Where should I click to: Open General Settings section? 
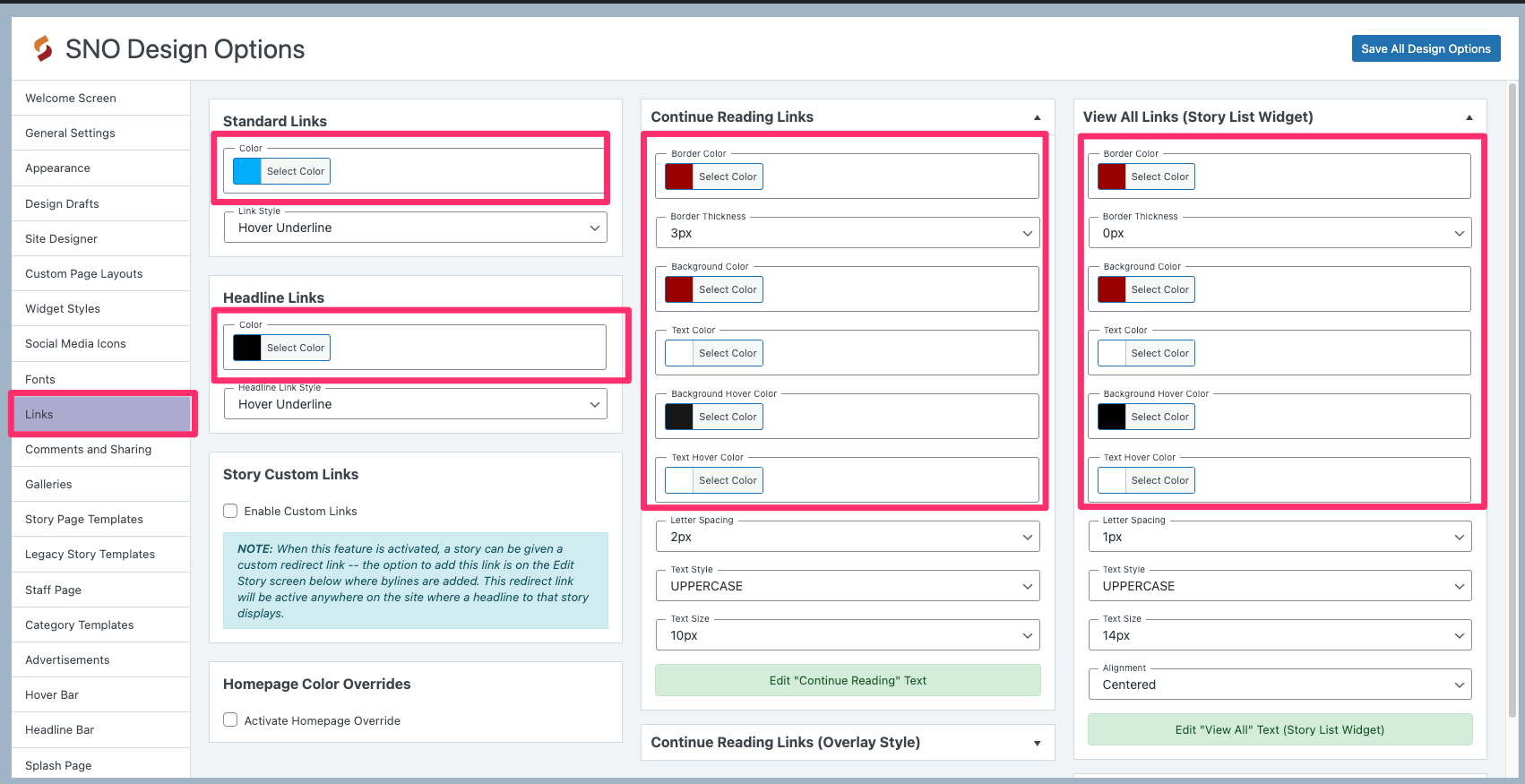101,134
